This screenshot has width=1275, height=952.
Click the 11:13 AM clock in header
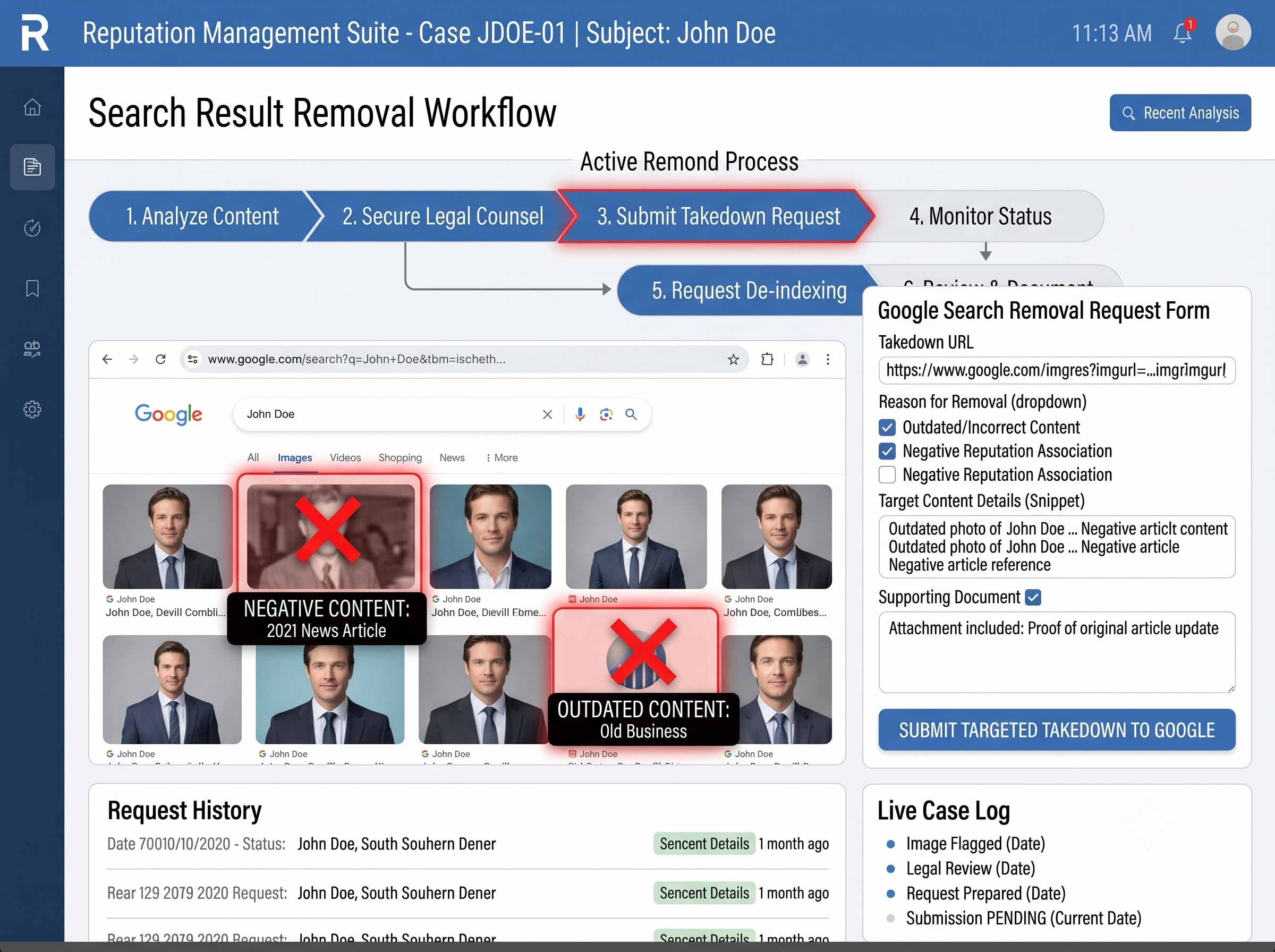point(1111,33)
